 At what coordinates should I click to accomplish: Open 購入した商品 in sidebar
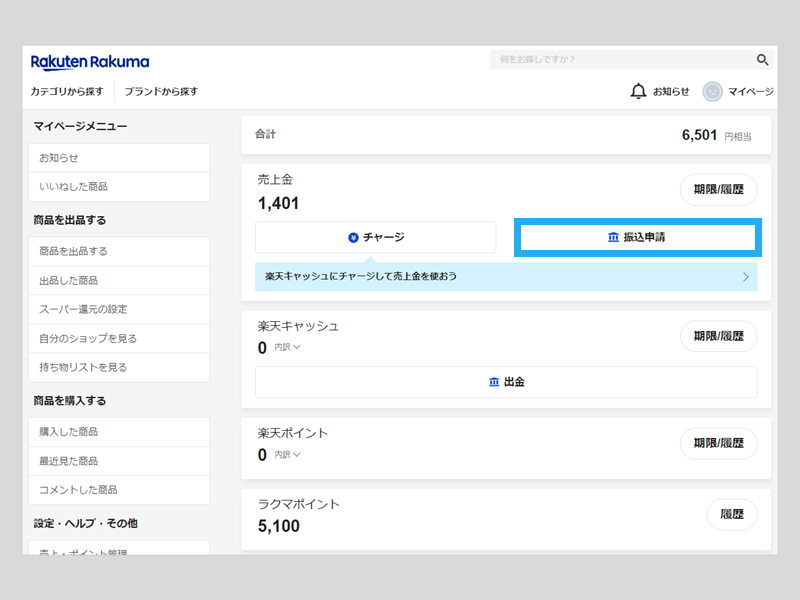[x=119, y=432]
